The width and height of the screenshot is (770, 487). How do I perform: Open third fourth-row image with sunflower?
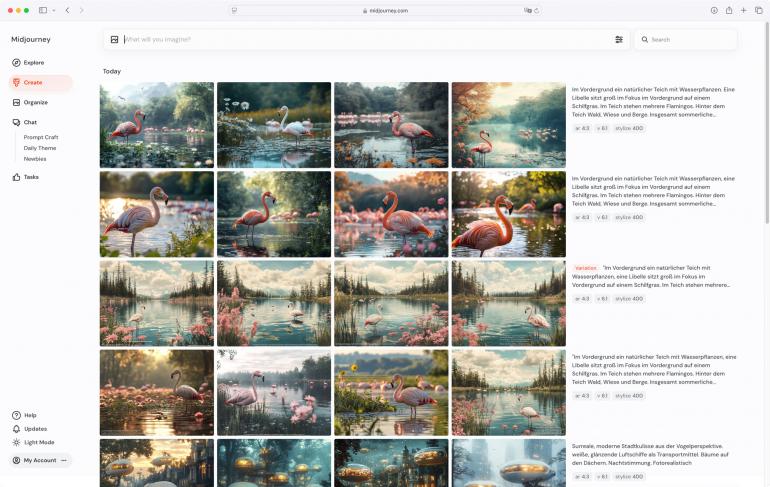391,393
